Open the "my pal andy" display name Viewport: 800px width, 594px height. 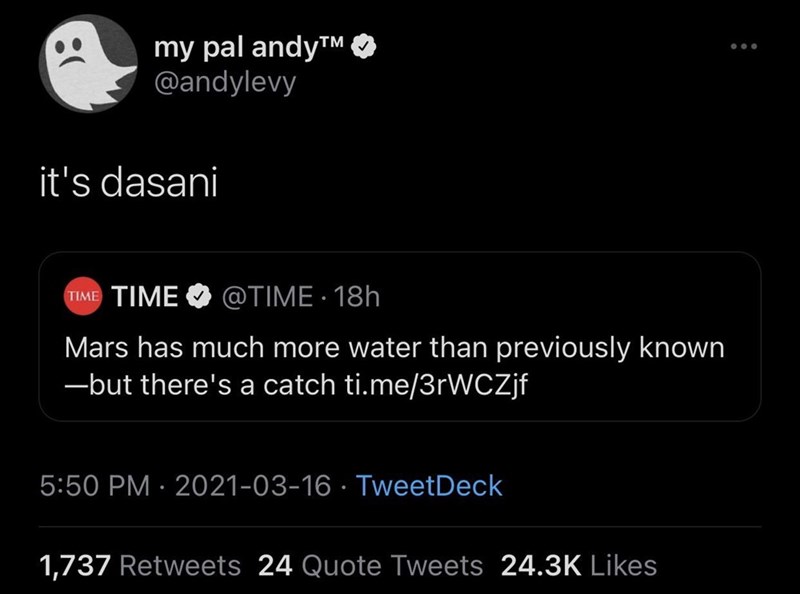[x=250, y=46]
